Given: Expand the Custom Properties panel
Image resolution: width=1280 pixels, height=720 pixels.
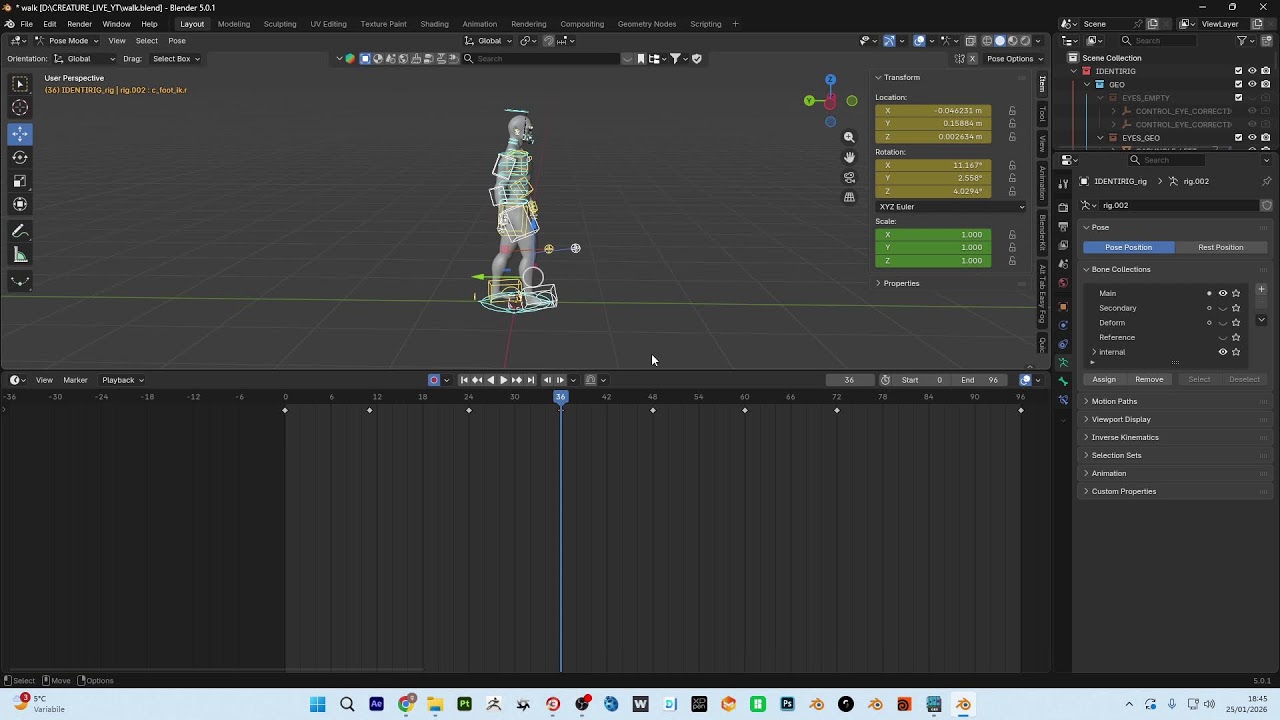Looking at the screenshot, I should (1123, 491).
